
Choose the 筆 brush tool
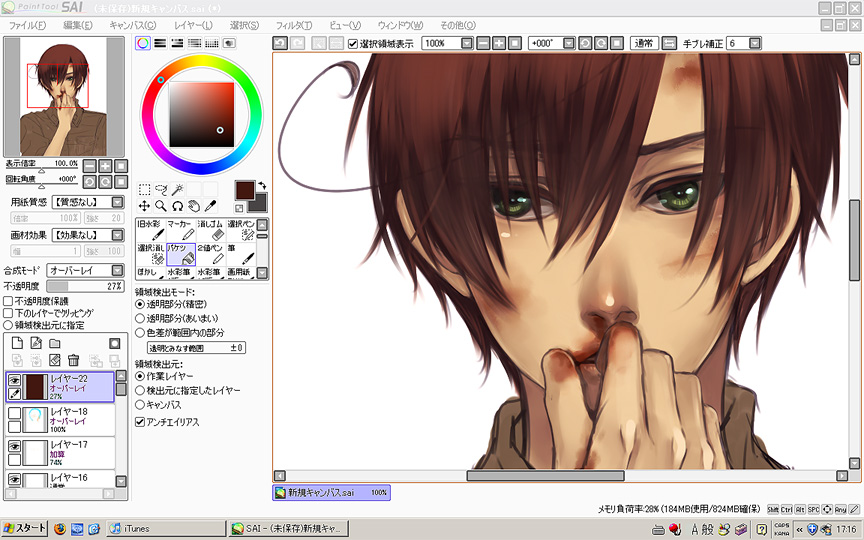241,255
